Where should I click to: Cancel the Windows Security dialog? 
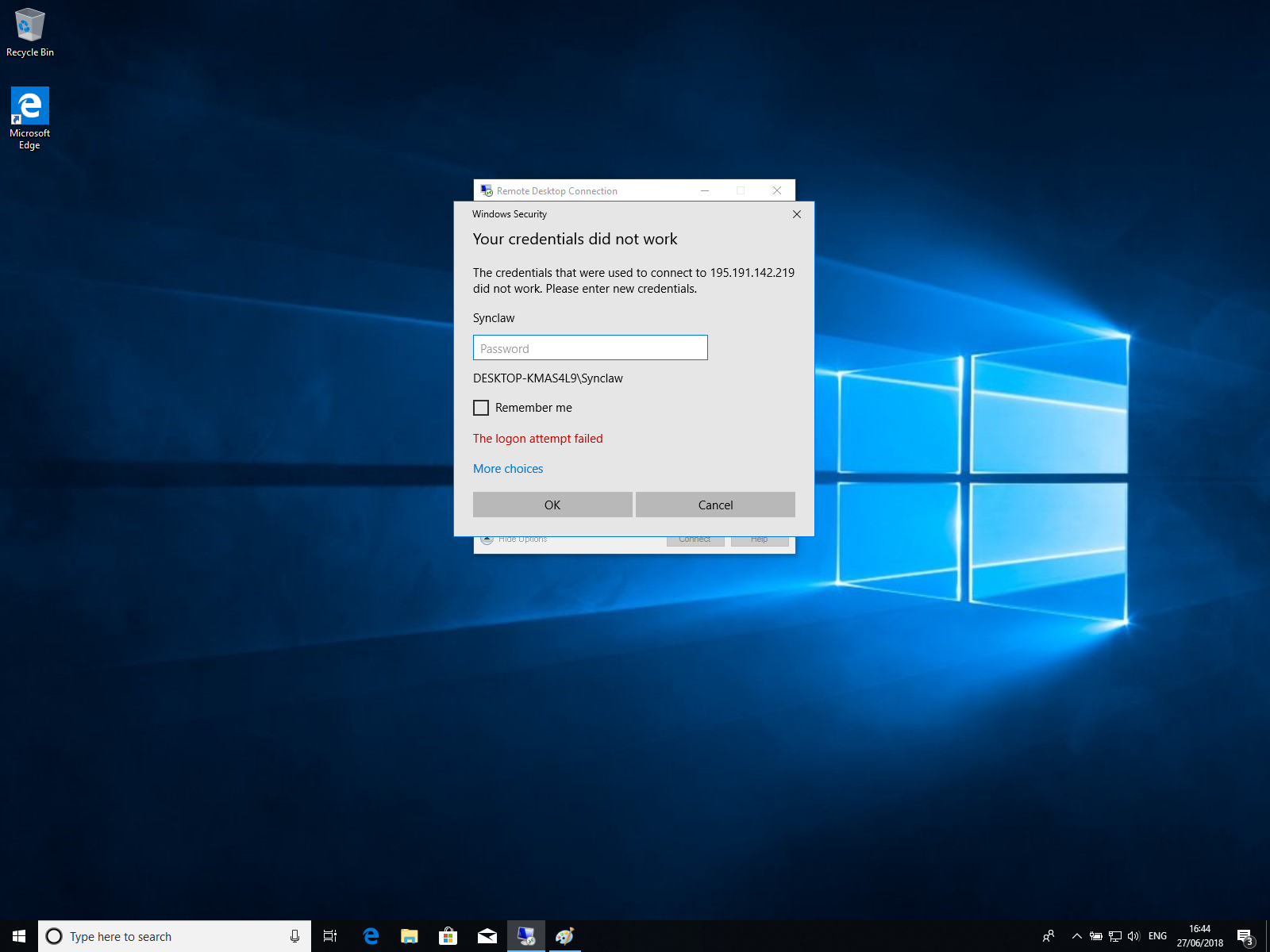715,505
